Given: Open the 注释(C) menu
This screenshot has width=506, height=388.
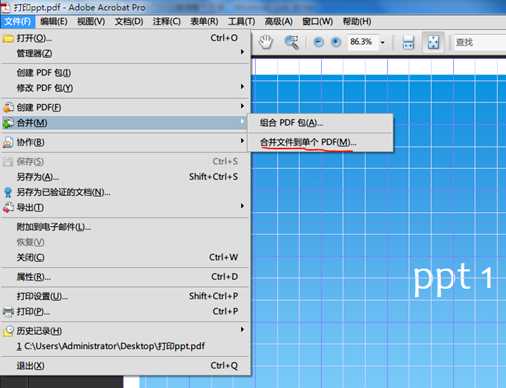Looking at the screenshot, I should coord(166,22).
